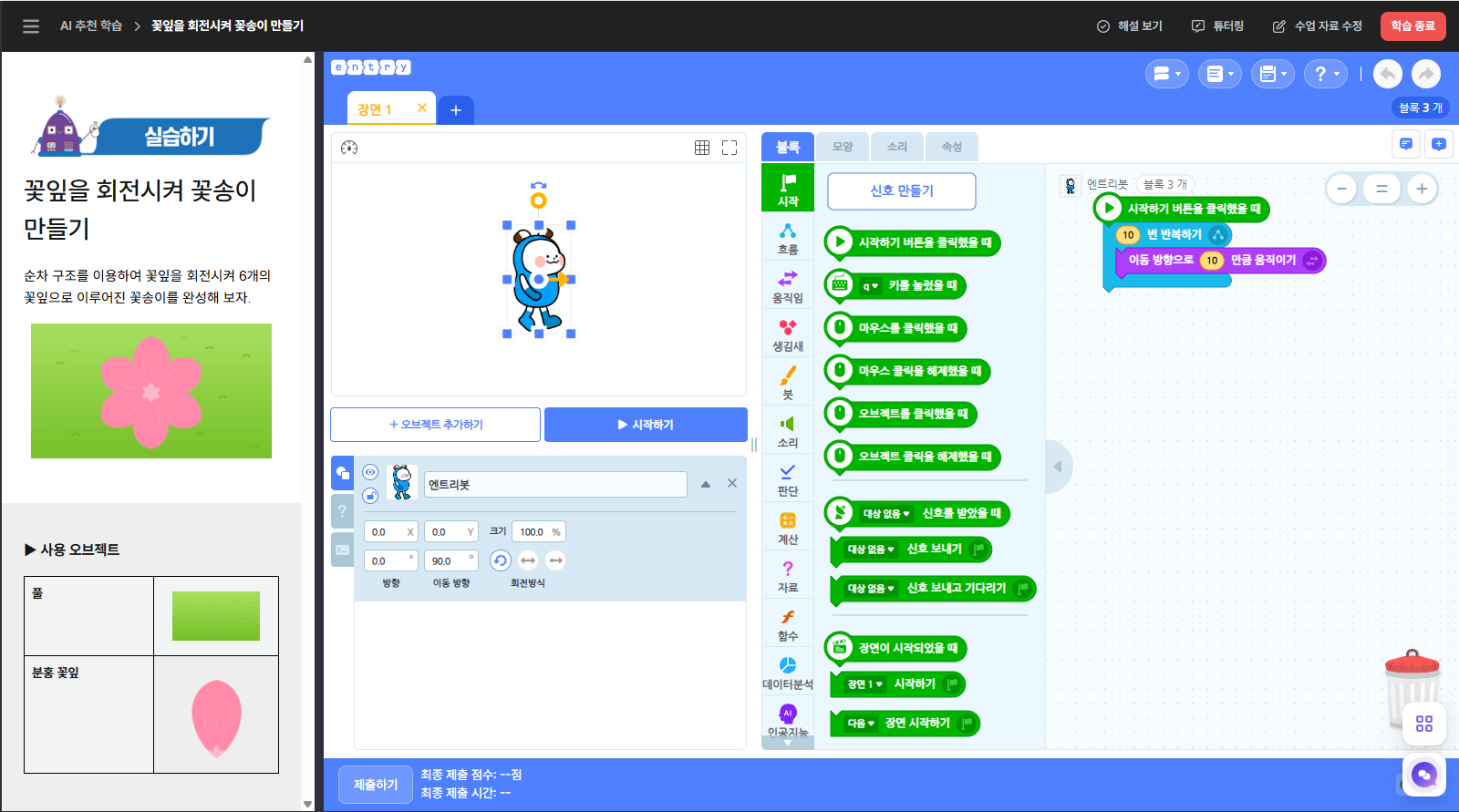This screenshot has width=1459, height=812.
Task: Select free rotation method
Action: pyautogui.click(x=500, y=560)
